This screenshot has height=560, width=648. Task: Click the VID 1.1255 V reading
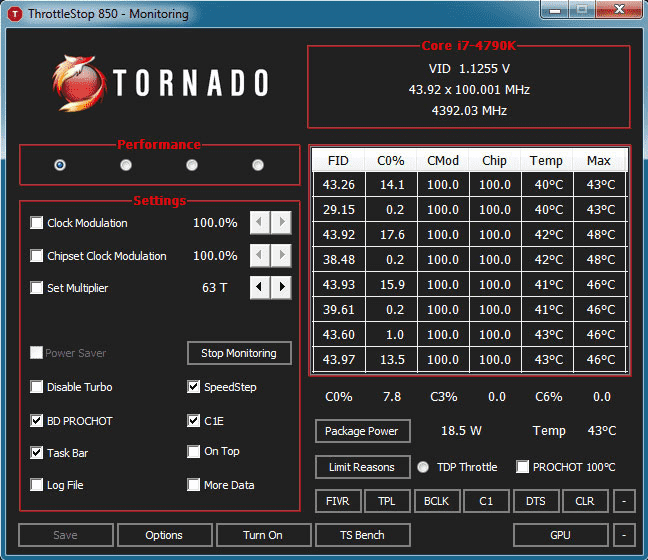469,69
